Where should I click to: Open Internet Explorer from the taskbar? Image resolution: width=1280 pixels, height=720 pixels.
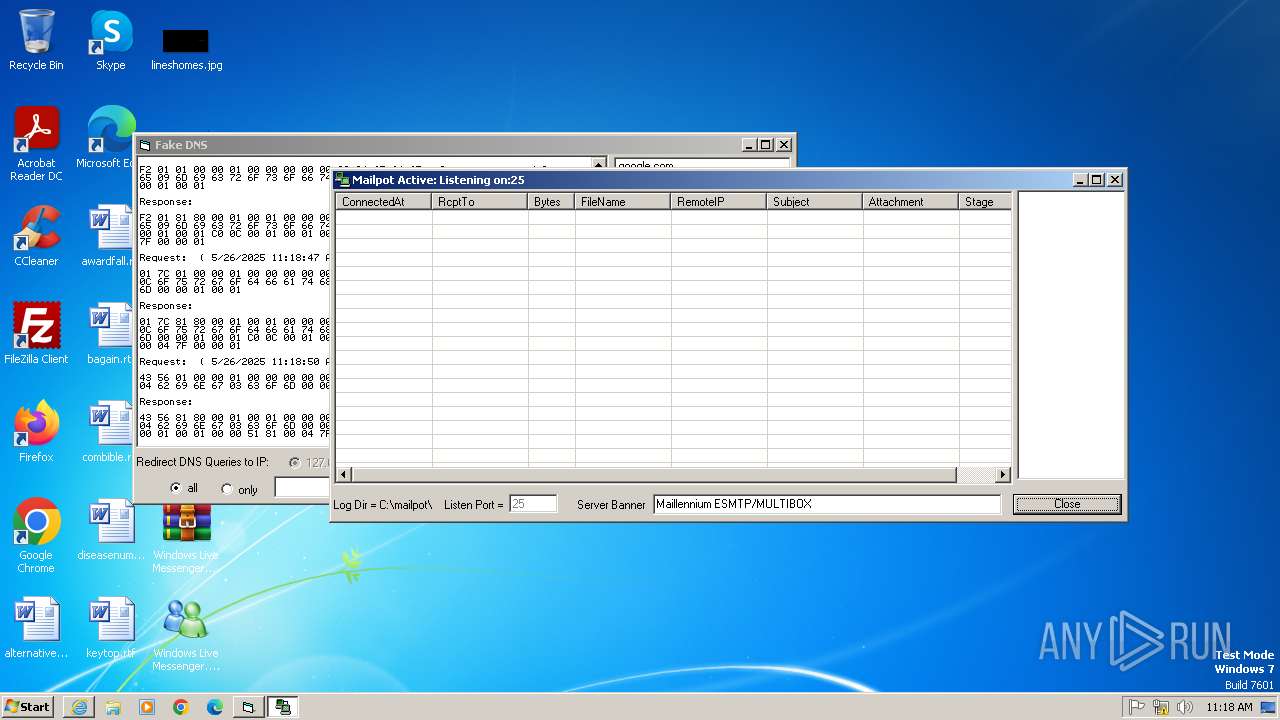79,707
